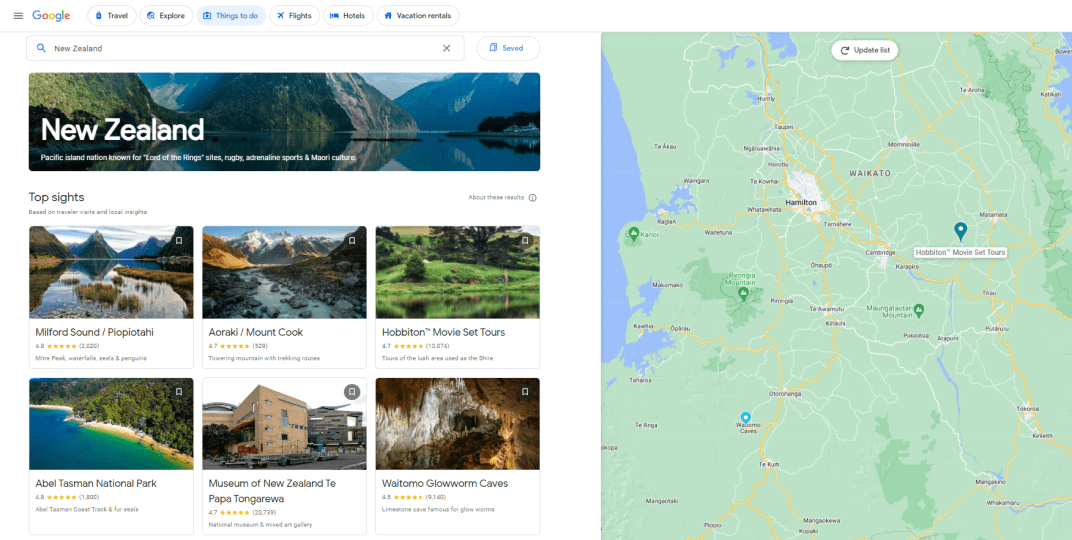The height and width of the screenshot is (540, 1072).
Task: Click the About these results text
Action: point(496,198)
